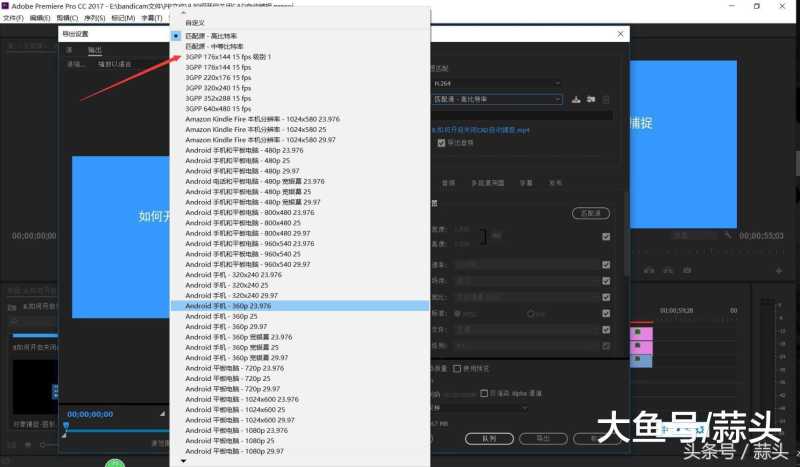Enable the render alpha channel only checkbox
Image resolution: width=800 pixels, height=467 pixels.
tap(484, 393)
